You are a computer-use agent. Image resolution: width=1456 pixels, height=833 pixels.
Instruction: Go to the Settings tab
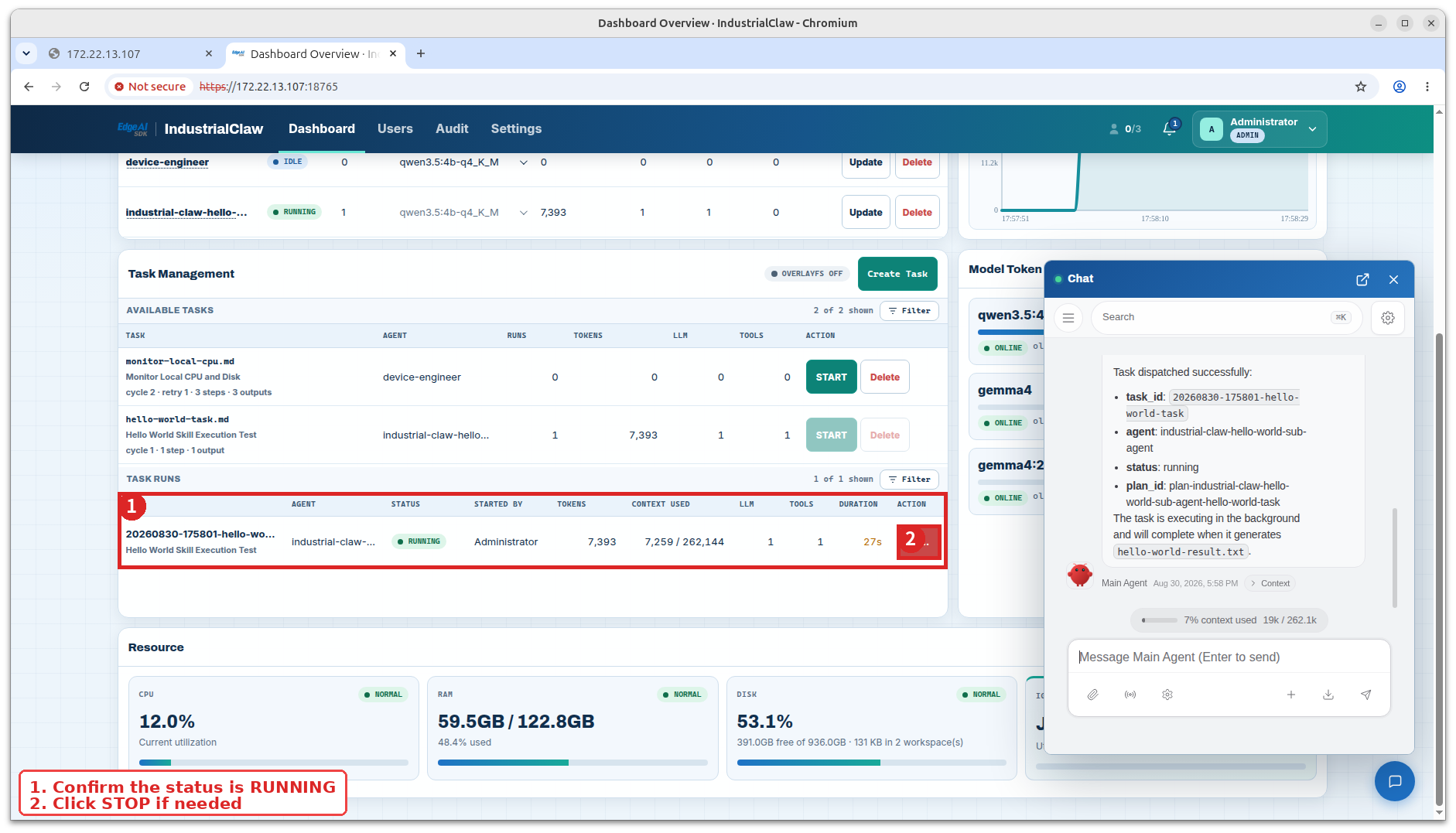pos(516,129)
